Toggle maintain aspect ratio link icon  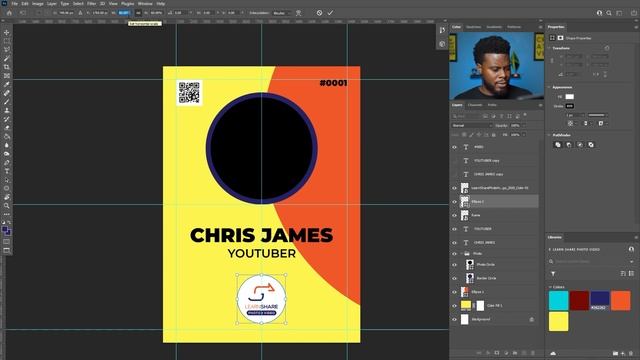point(138,13)
